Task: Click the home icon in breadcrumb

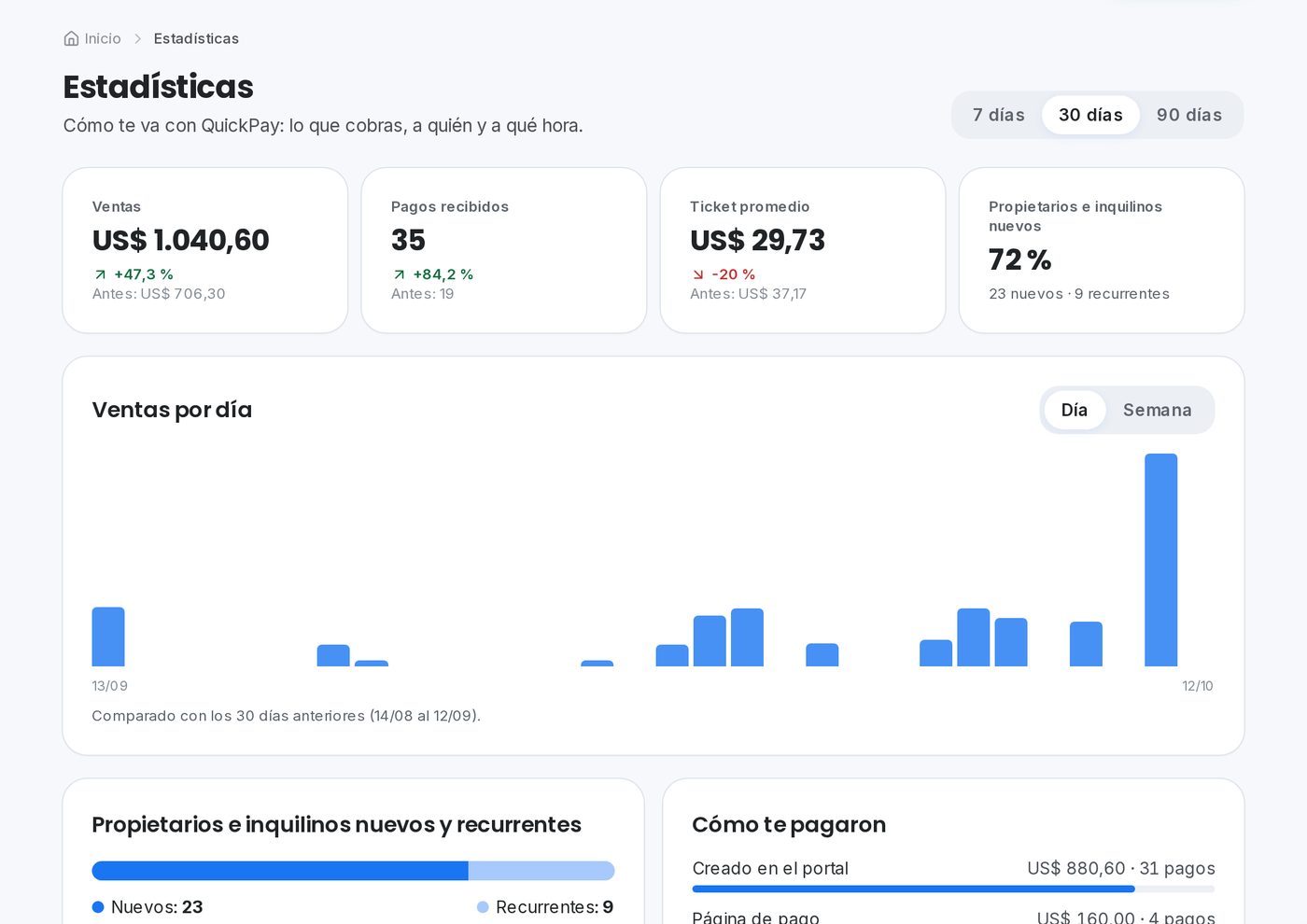Action: click(71, 38)
